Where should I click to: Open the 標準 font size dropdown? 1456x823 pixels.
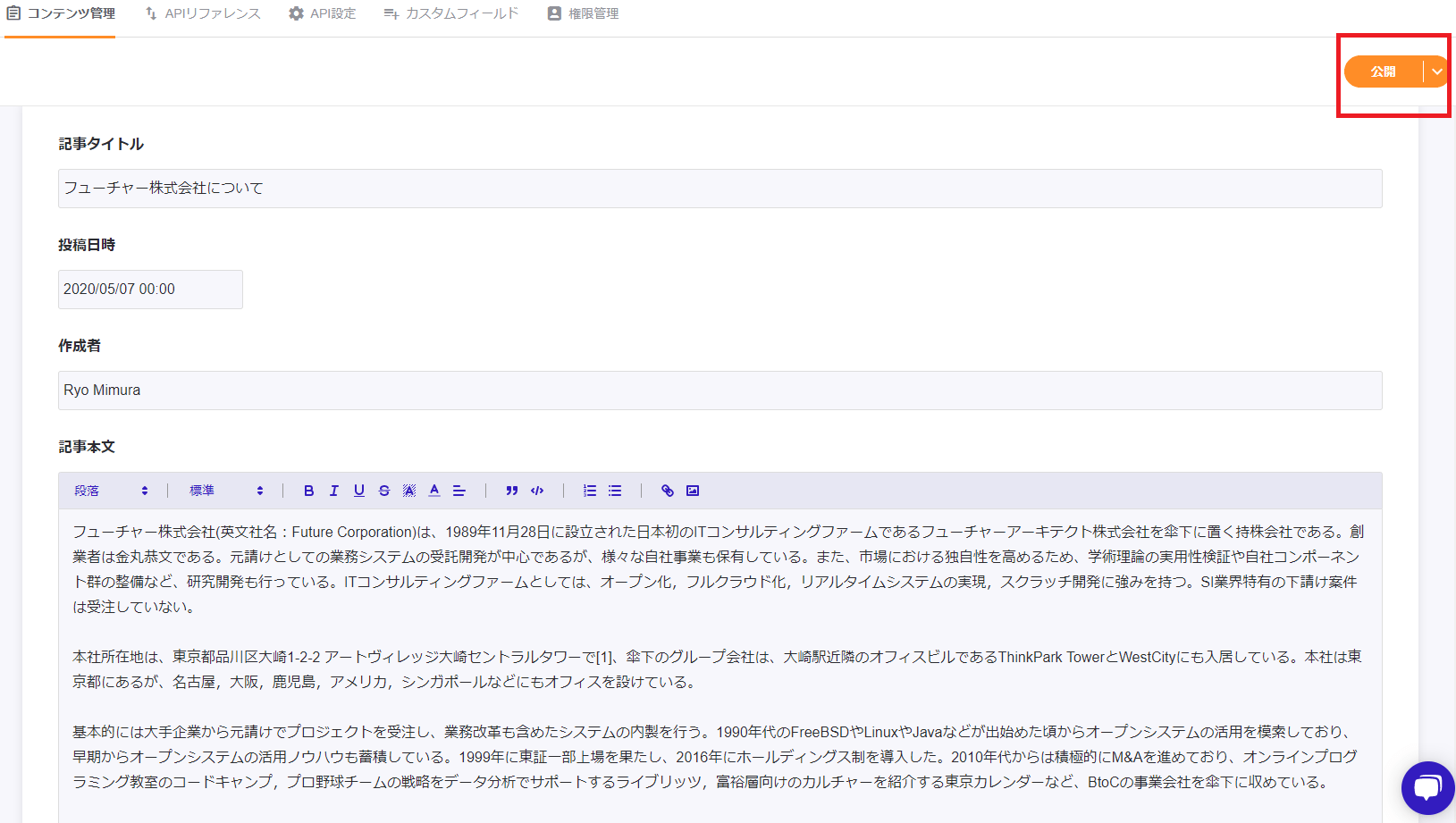[226, 491]
